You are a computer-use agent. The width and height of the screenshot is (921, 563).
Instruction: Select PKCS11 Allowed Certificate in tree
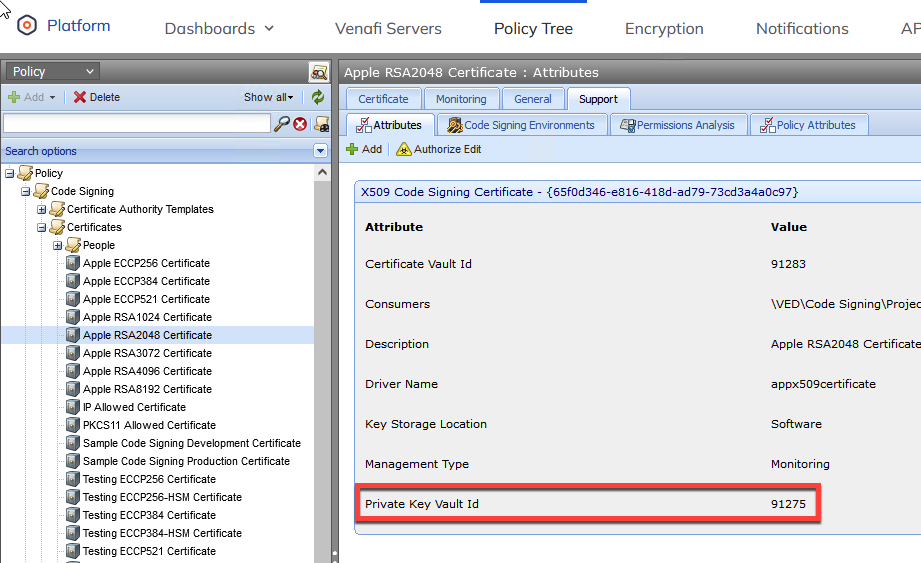[x=149, y=425]
